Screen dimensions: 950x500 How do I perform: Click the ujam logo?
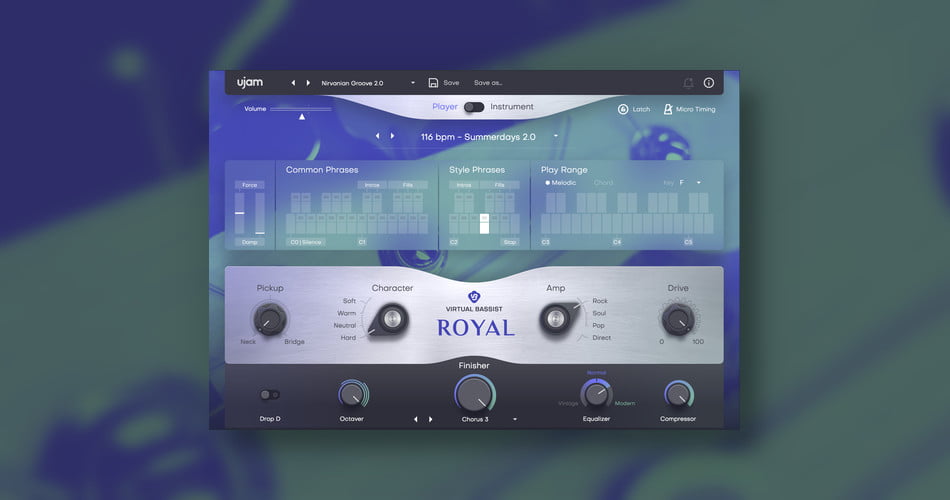[x=250, y=82]
